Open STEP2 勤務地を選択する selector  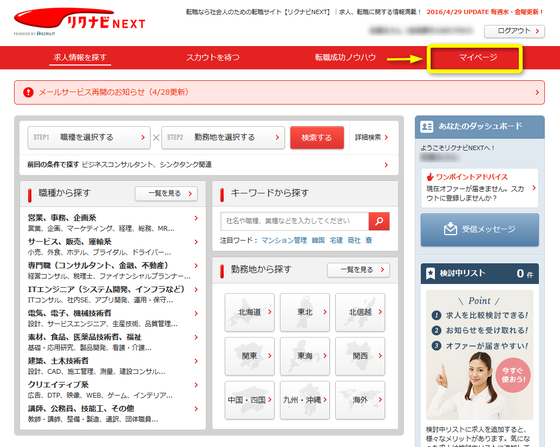[223, 137]
